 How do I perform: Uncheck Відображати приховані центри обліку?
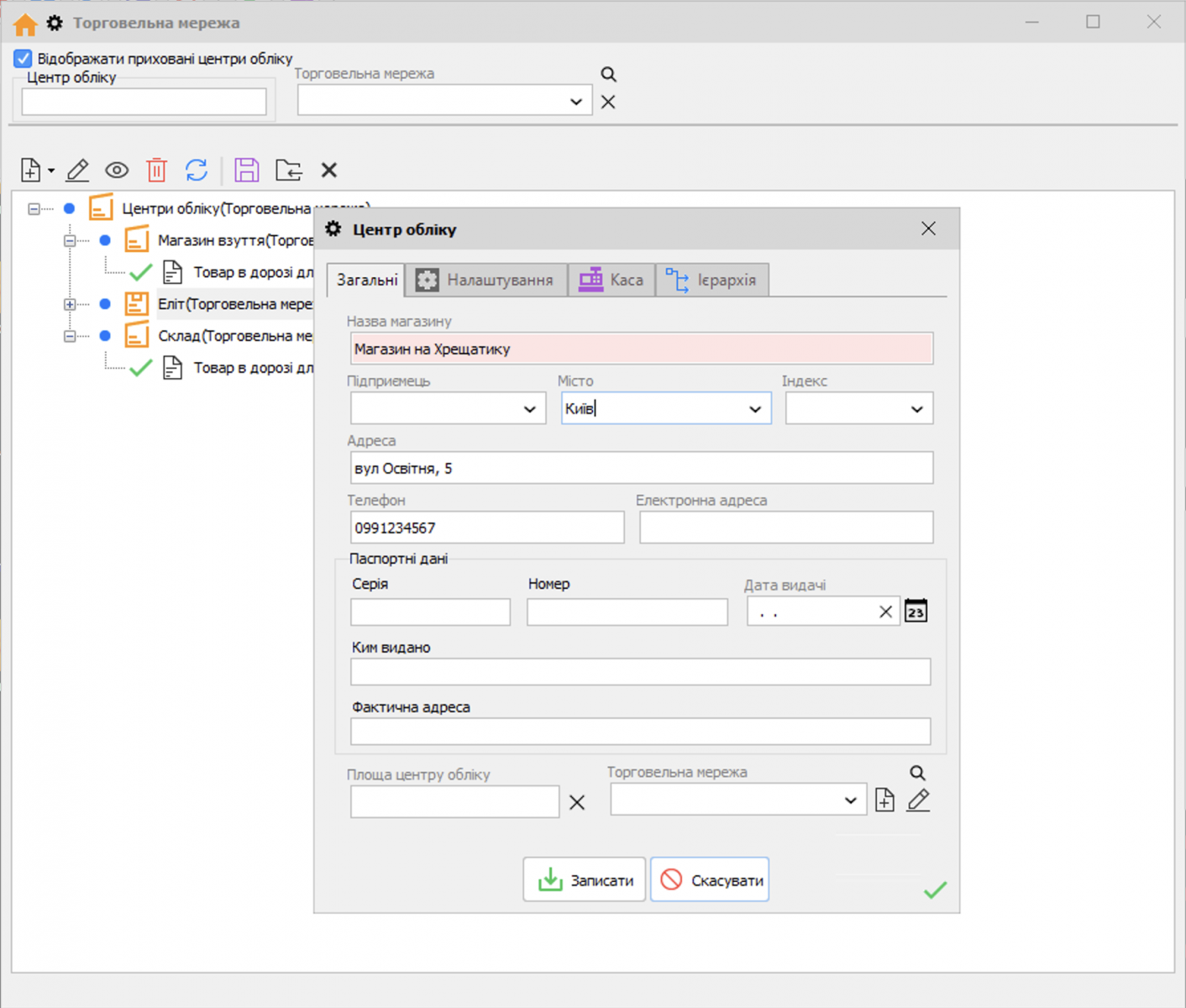[x=23, y=59]
